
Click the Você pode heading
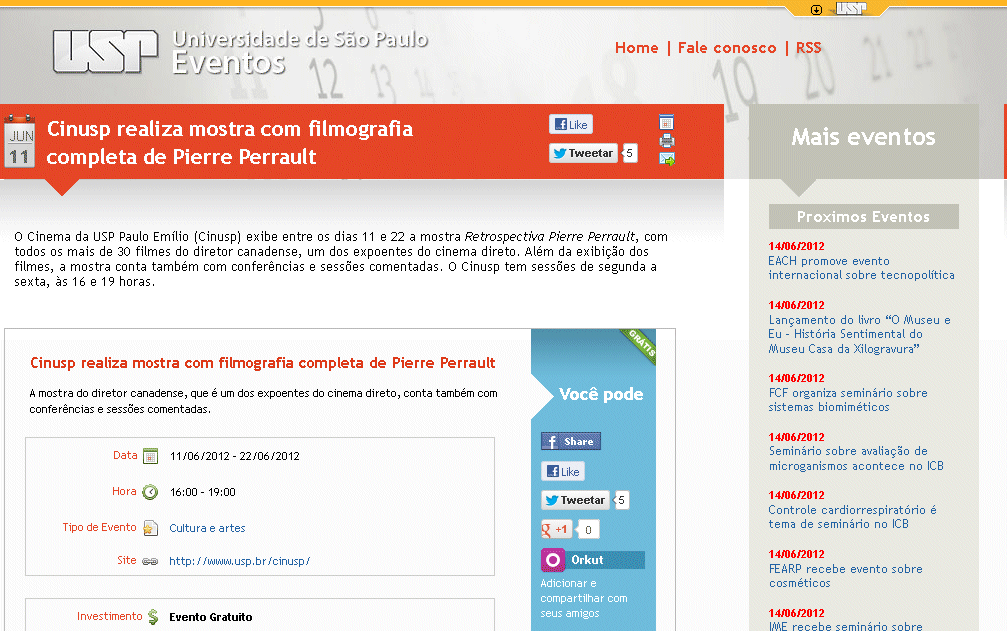[x=601, y=394]
